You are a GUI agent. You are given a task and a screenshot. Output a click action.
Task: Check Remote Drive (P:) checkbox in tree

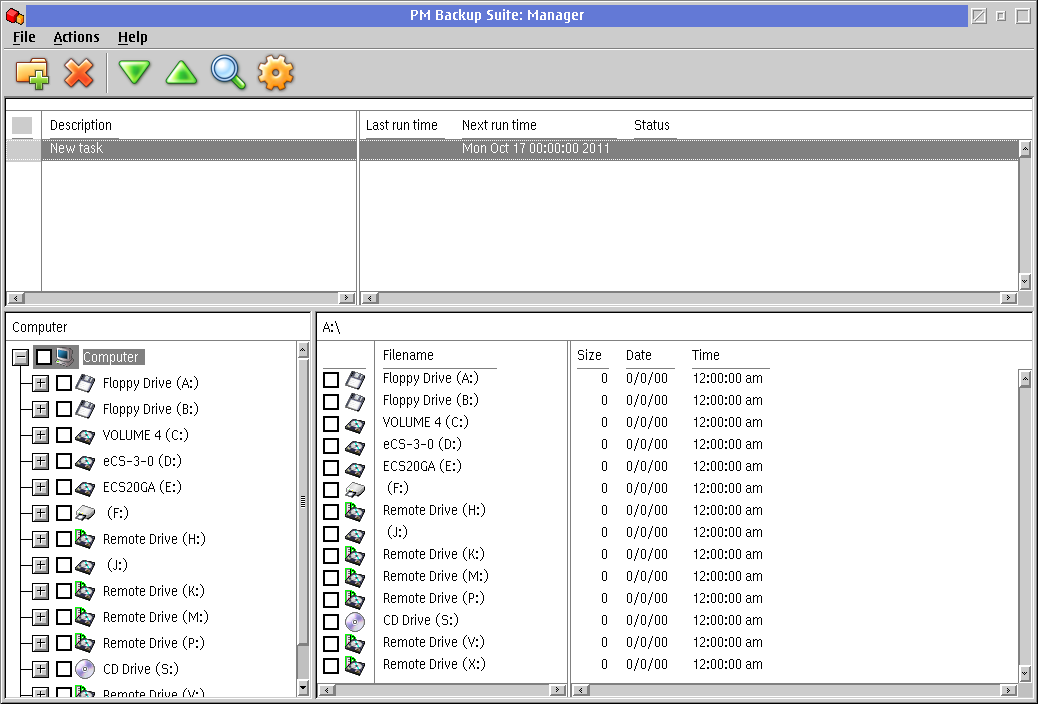pyautogui.click(x=64, y=643)
